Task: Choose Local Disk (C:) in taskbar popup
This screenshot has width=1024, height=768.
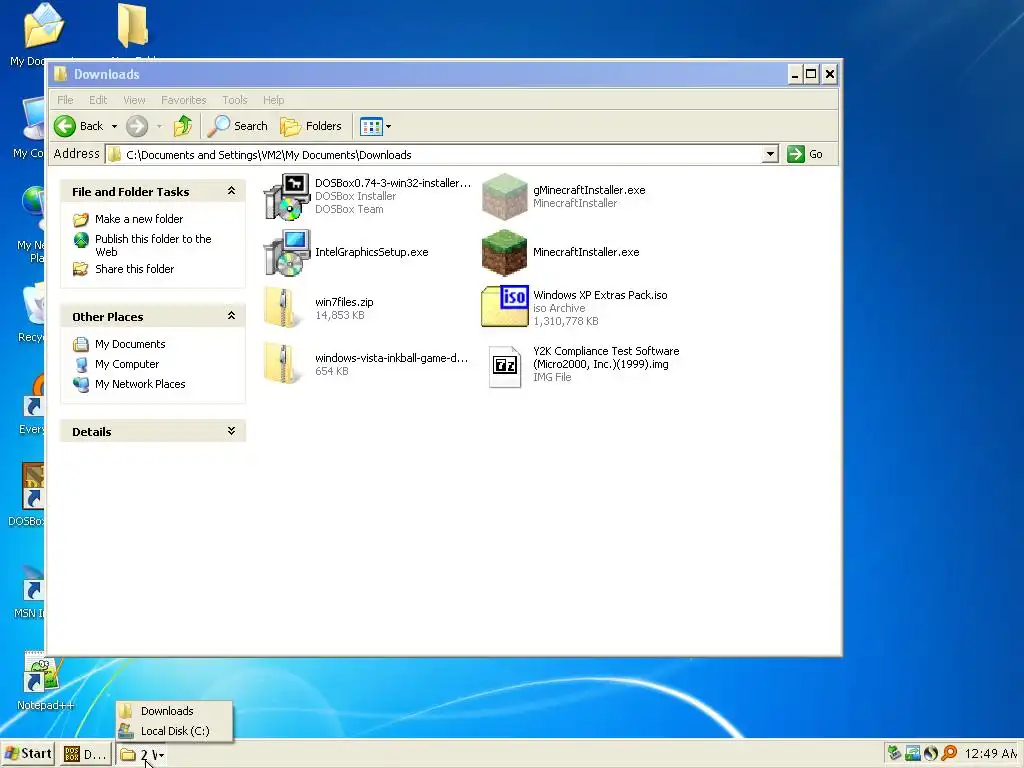Action: click(x=174, y=731)
